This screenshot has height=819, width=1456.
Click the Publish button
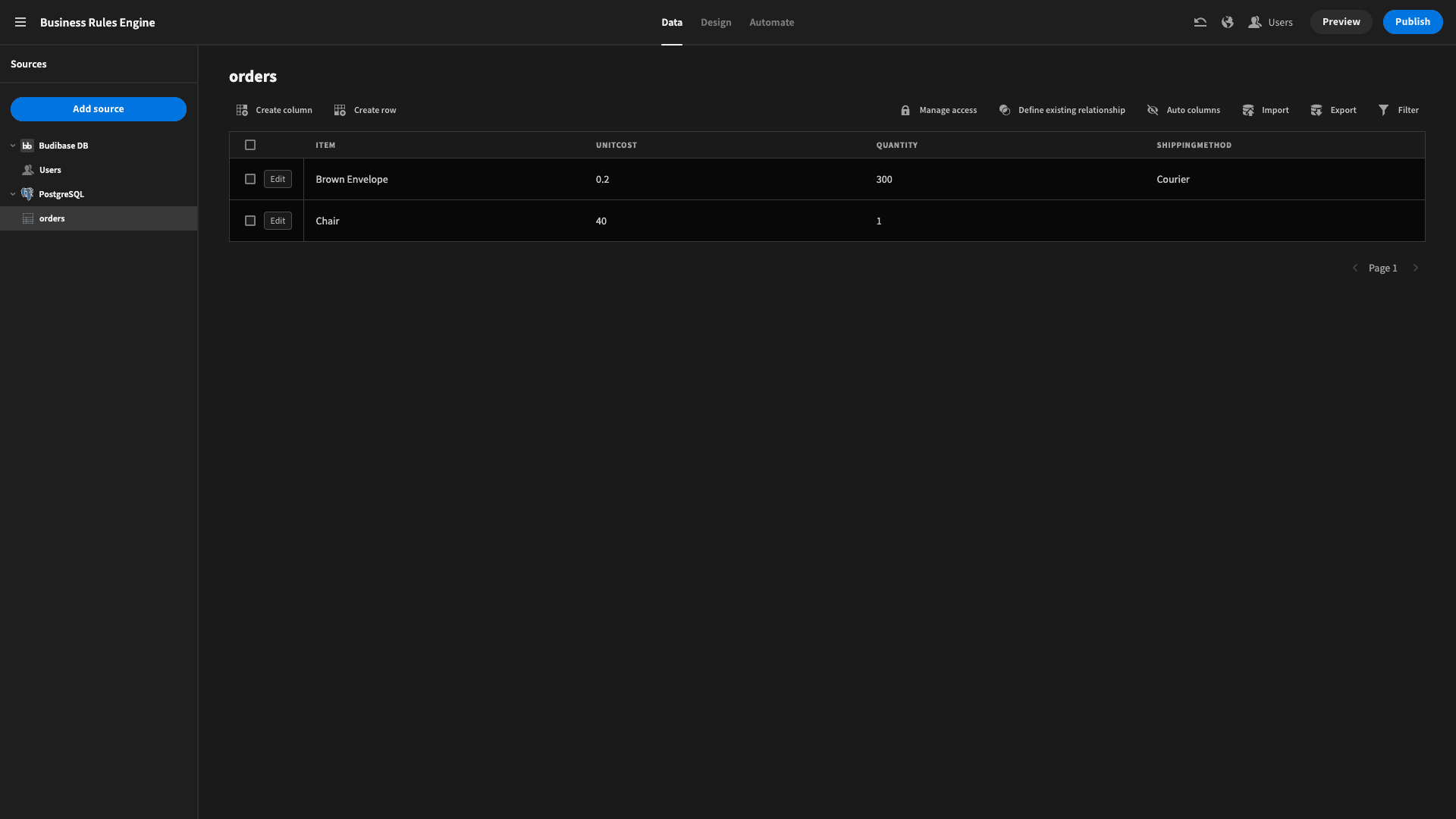coord(1413,22)
